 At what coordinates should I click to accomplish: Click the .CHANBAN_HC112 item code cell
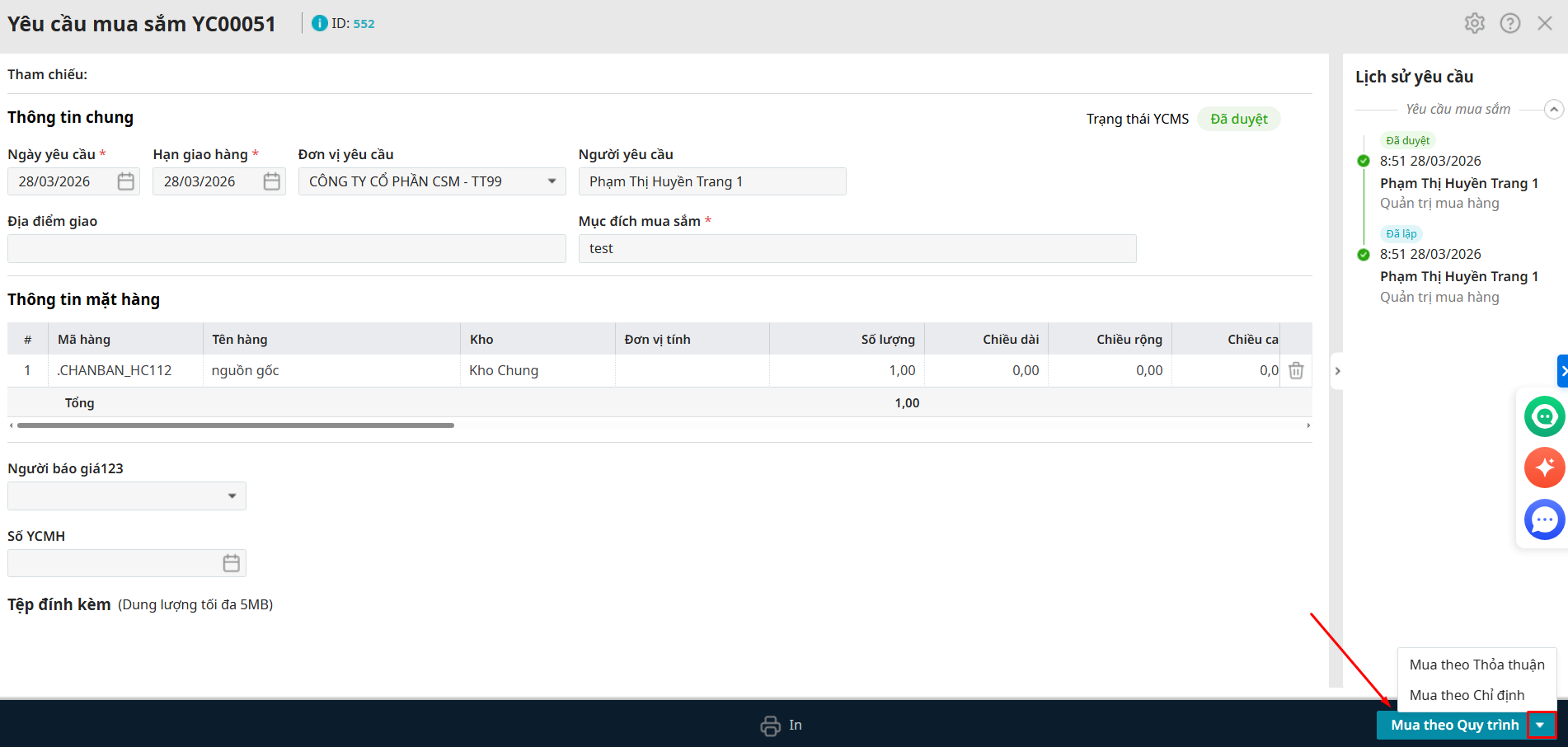tap(125, 370)
